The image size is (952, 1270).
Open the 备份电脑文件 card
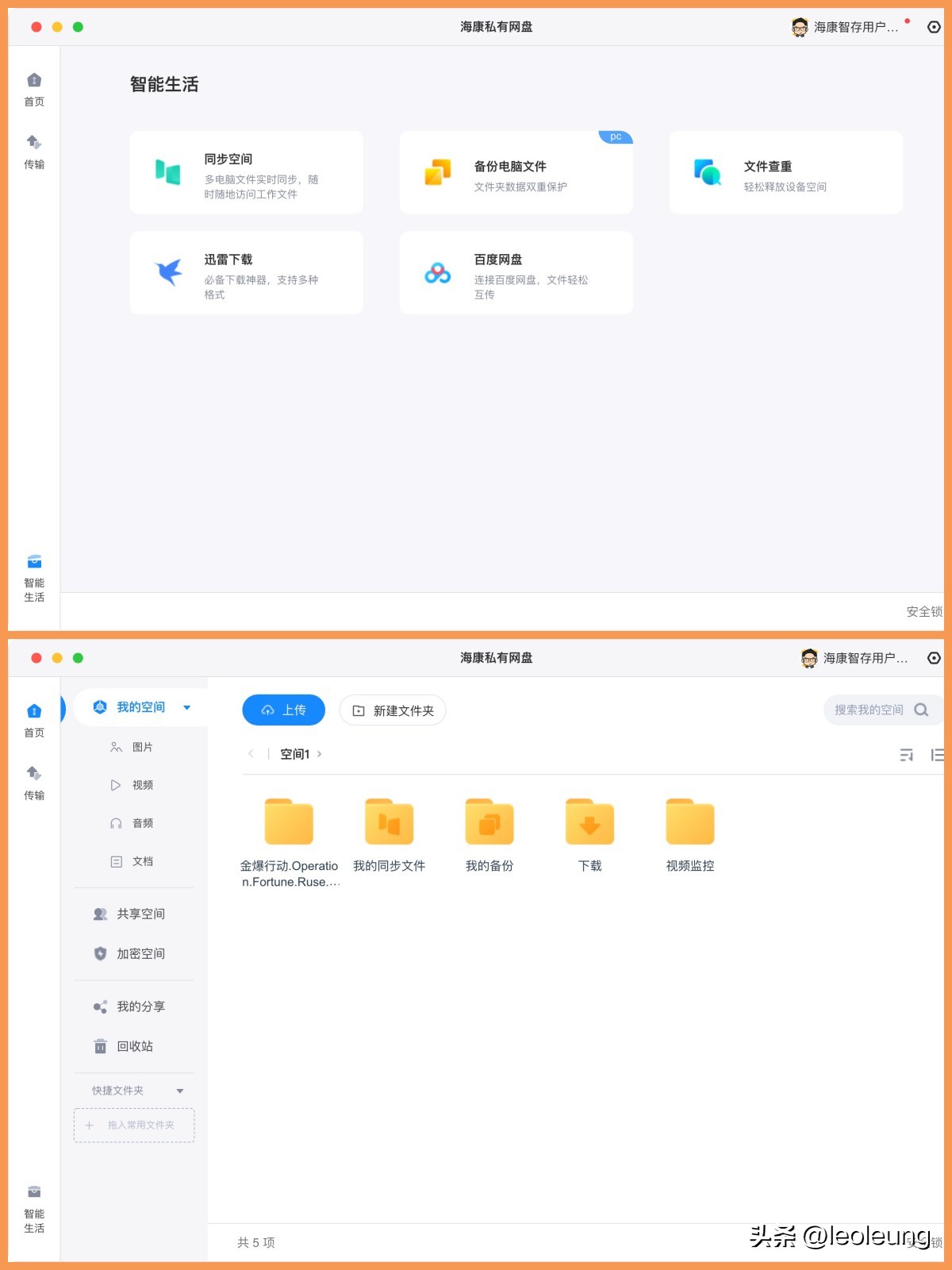516,173
